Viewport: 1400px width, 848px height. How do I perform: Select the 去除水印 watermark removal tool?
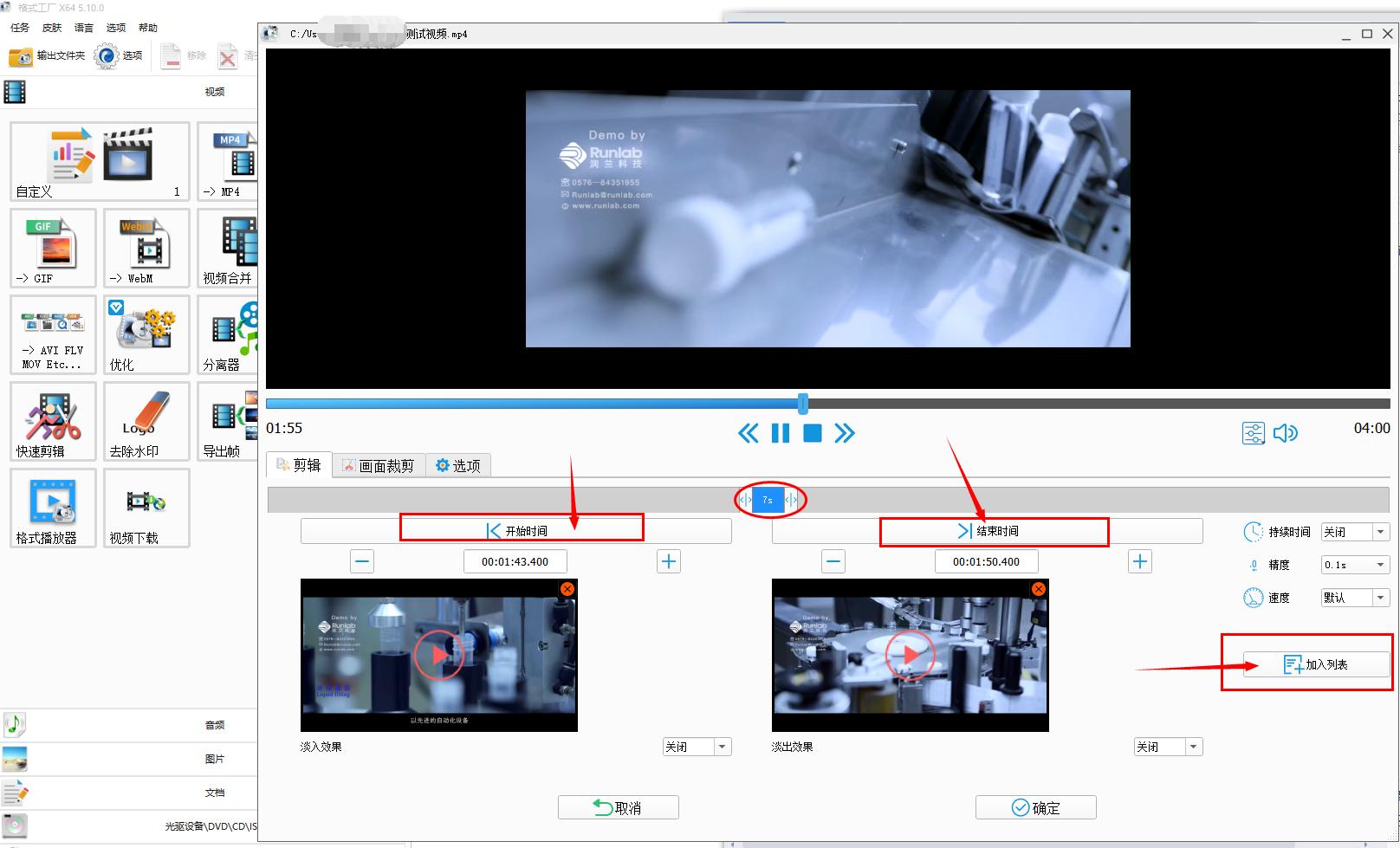pos(146,422)
